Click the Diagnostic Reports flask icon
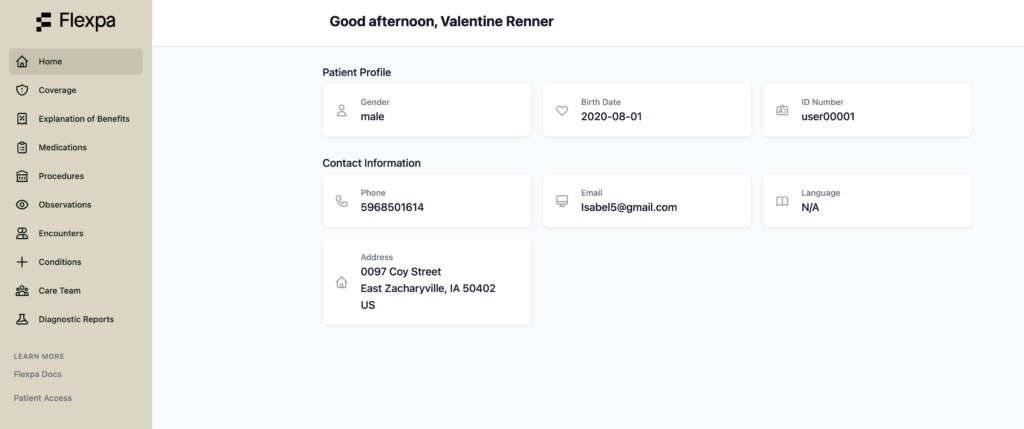 coord(22,320)
